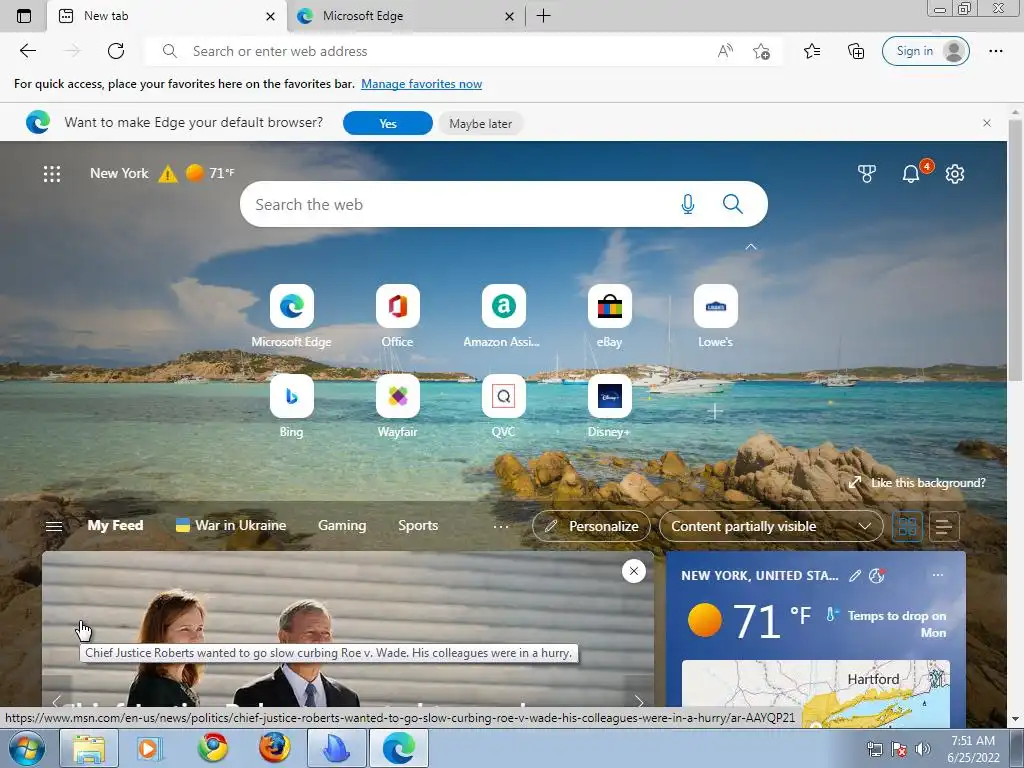Switch feed to grid layout view
The width and height of the screenshot is (1024, 768).
(x=907, y=526)
